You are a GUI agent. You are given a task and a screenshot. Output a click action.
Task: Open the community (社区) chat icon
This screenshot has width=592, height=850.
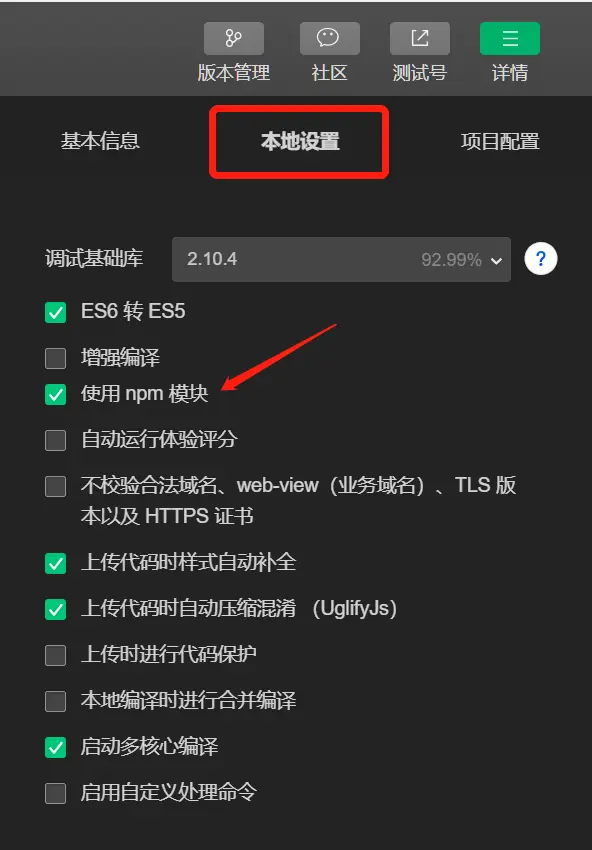[x=329, y=38]
